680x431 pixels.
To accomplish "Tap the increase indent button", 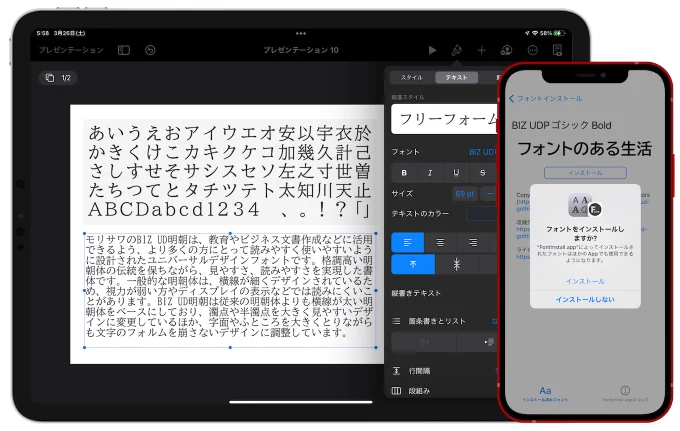I will (x=477, y=342).
